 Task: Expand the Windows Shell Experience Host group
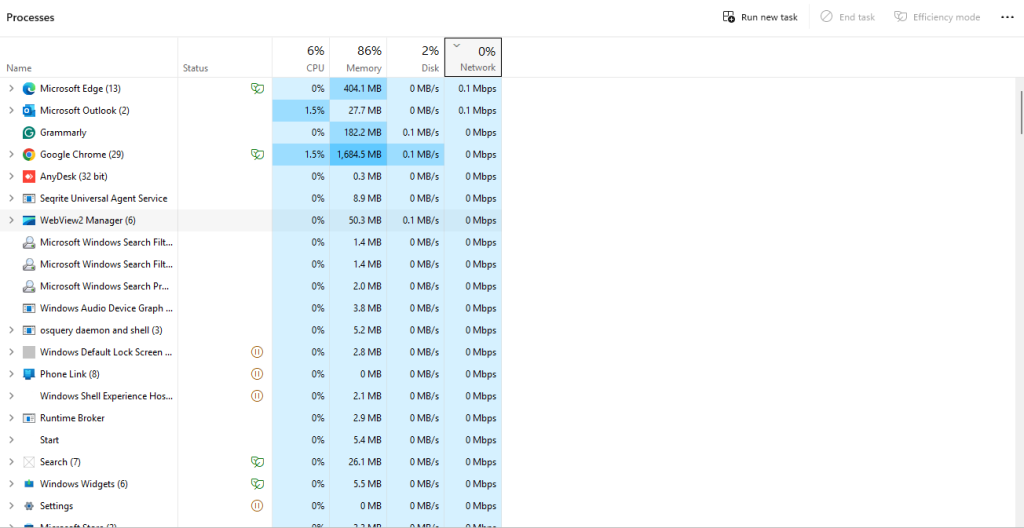pos(10,396)
